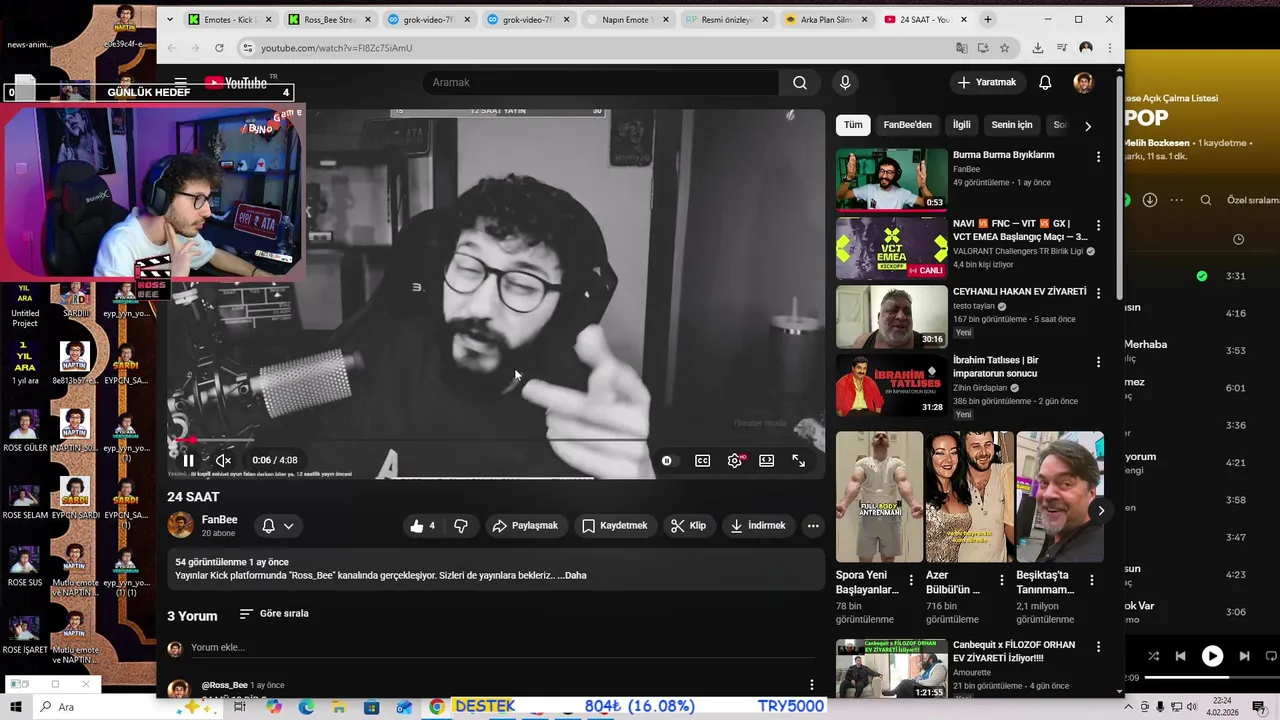The image size is (1280, 720).
Task: Open YouTube account avatar menu
Action: pyautogui.click(x=1083, y=83)
